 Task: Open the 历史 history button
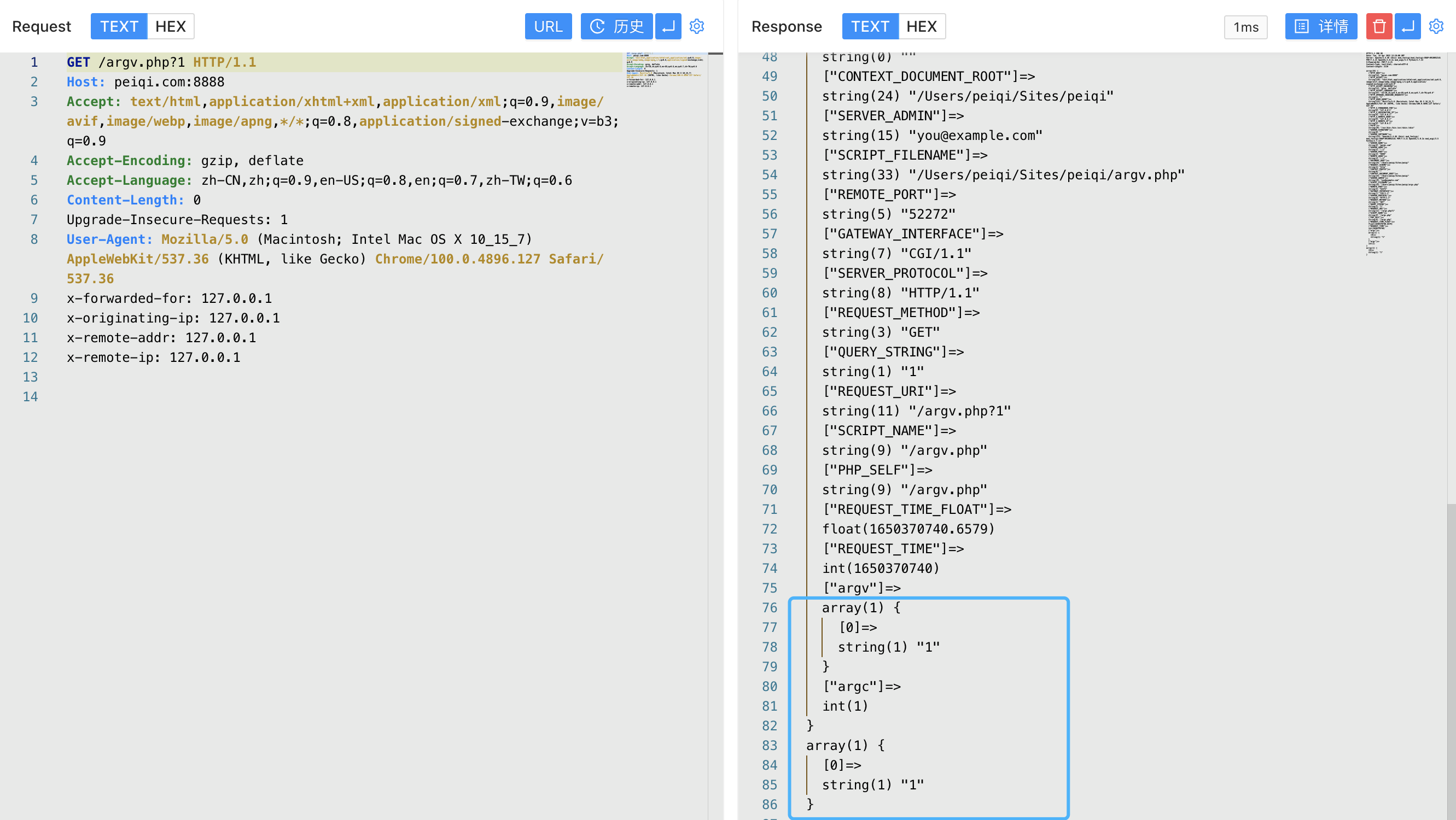point(616,27)
